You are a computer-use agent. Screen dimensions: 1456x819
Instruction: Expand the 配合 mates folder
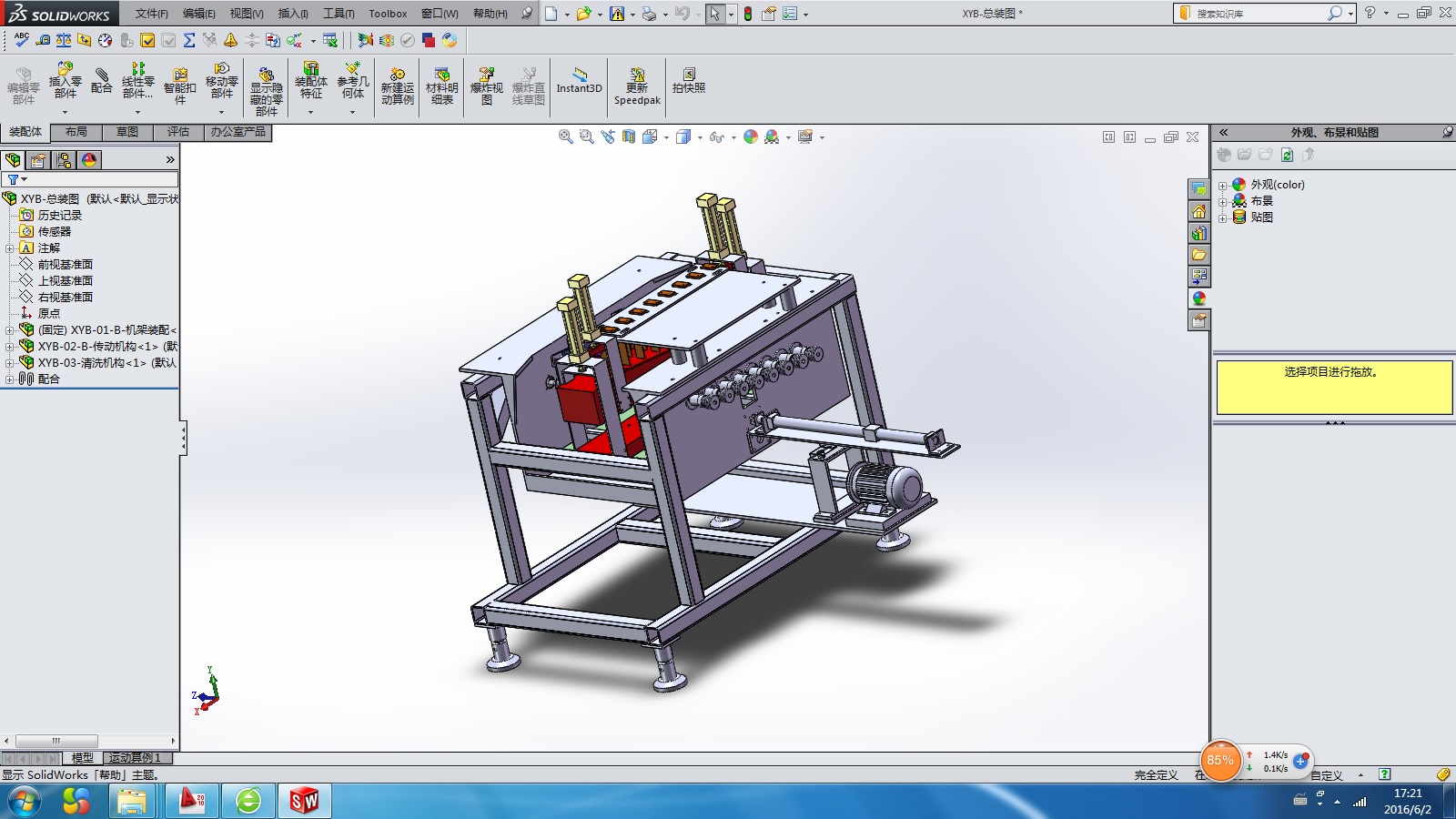tap(10, 379)
